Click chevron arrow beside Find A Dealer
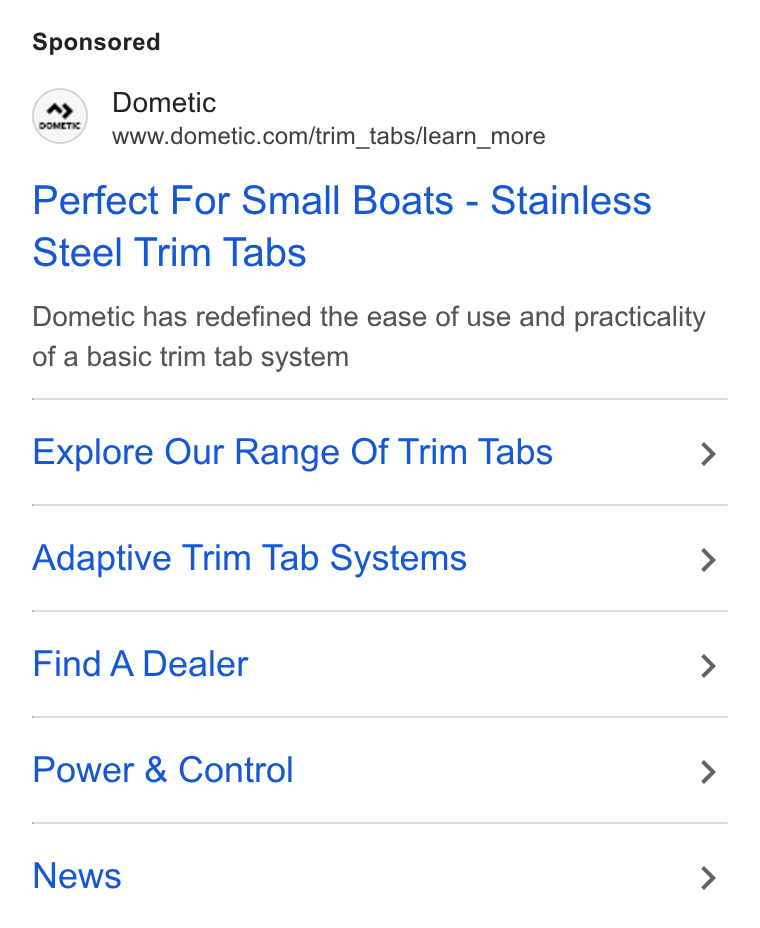Screen dimensions: 760x928 pyautogui.click(x=708, y=666)
